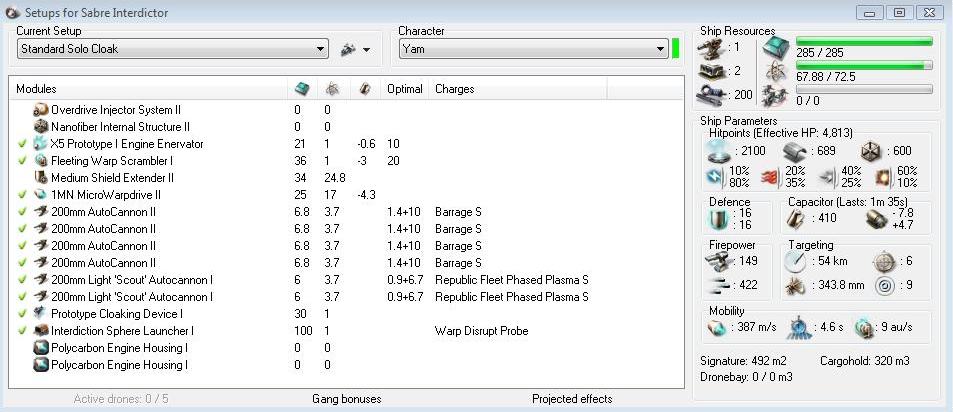Select the last 'Polycarbon Engine Housing I' row
The height and width of the screenshot is (412, 953).
346,365
